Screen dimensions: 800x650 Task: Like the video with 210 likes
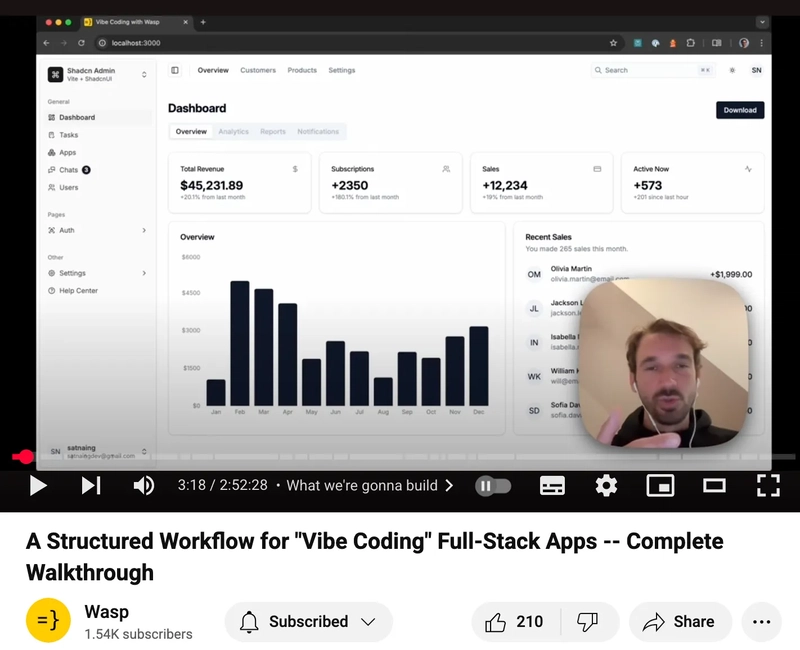coord(515,621)
